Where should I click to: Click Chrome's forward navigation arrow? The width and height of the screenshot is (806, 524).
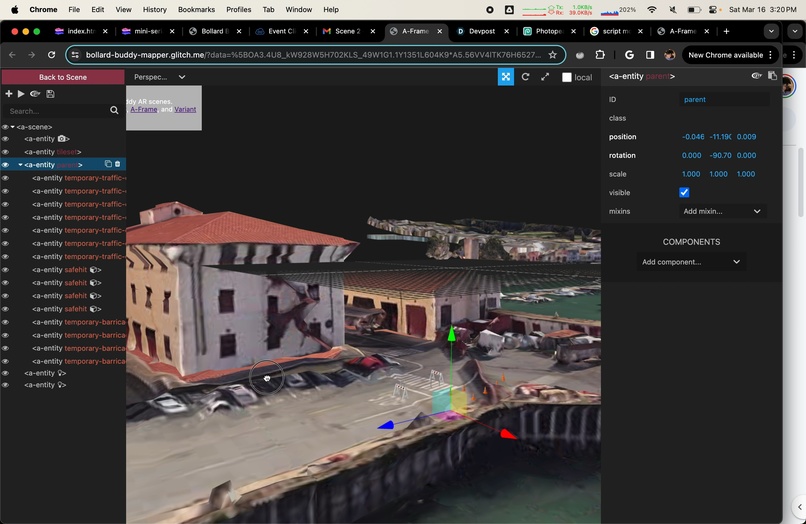point(31,55)
